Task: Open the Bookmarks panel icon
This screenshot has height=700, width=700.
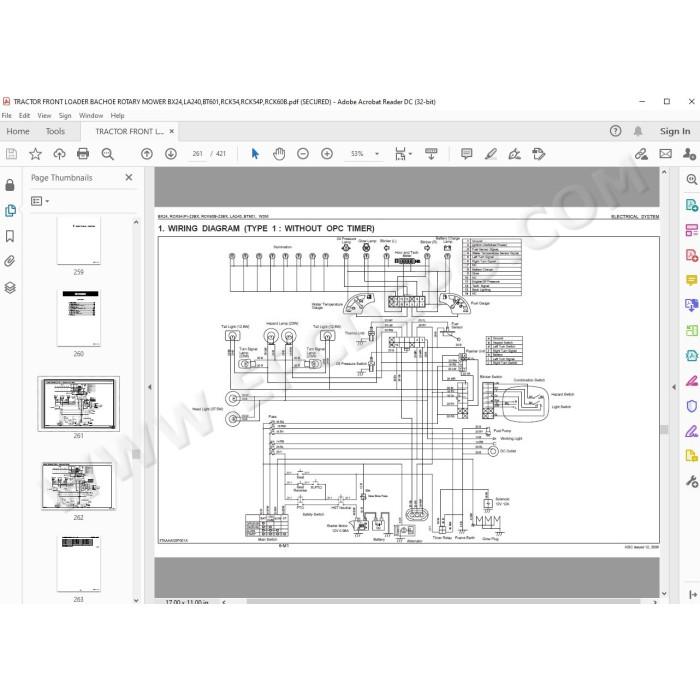Action: (x=10, y=236)
